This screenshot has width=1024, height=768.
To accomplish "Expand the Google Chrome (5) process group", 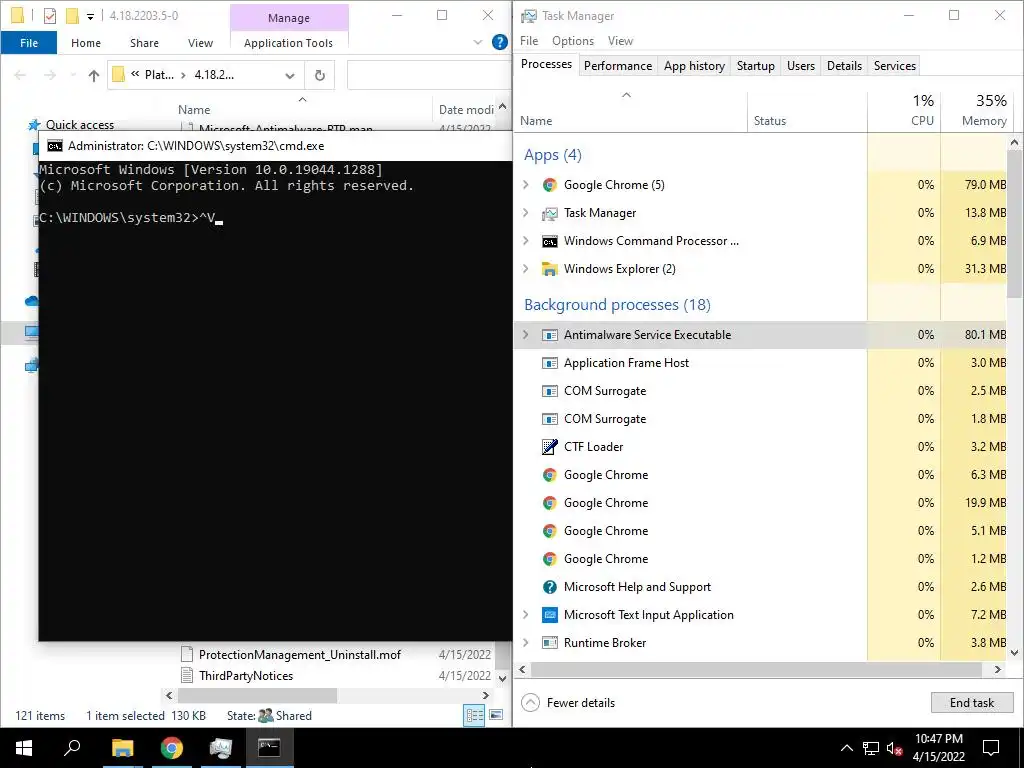I will pyautogui.click(x=526, y=185).
